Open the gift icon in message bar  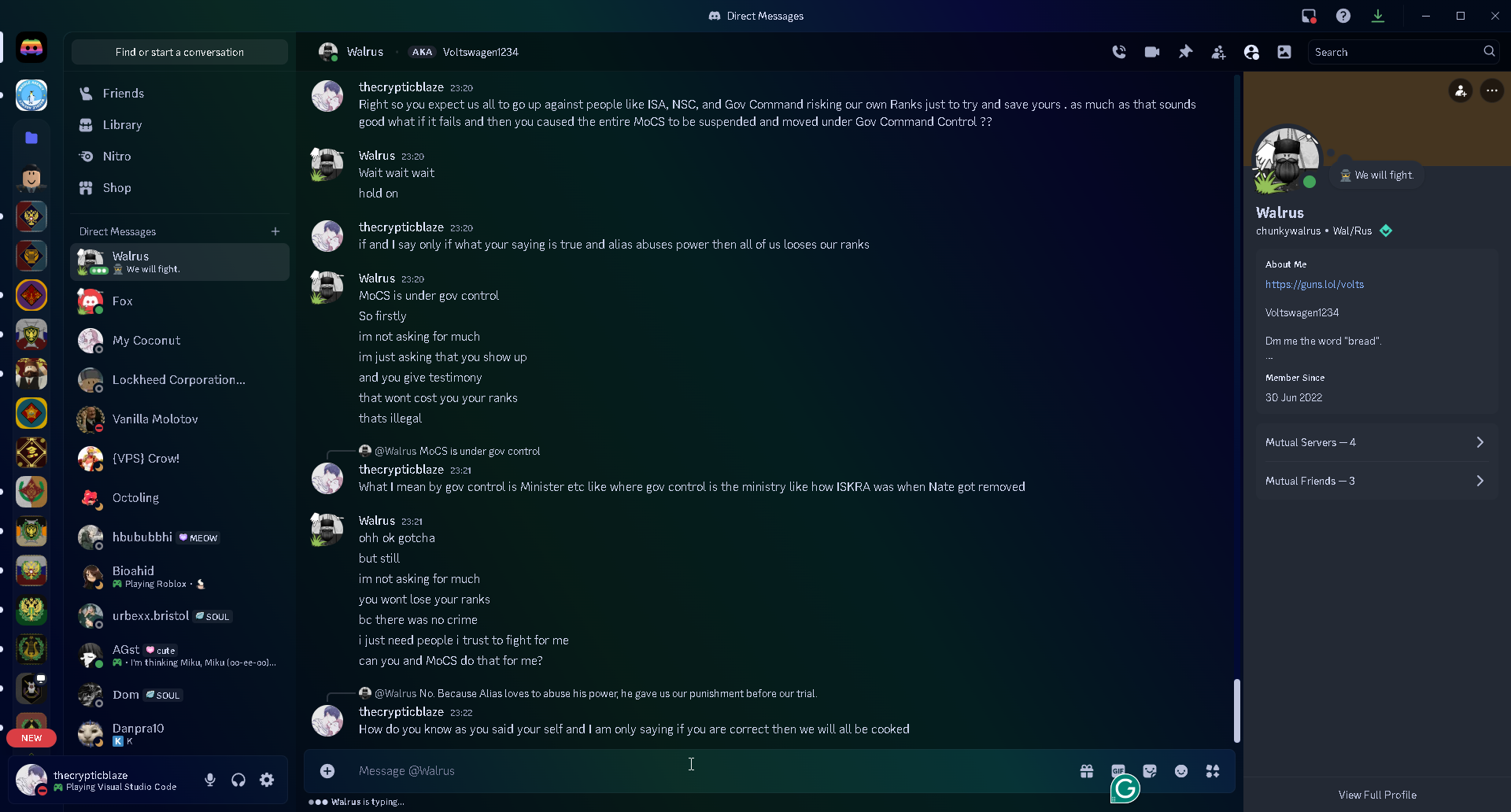1087,771
